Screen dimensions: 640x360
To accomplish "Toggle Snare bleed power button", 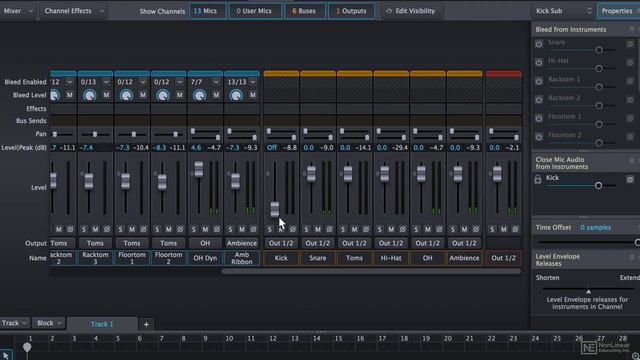I will [x=539, y=44].
